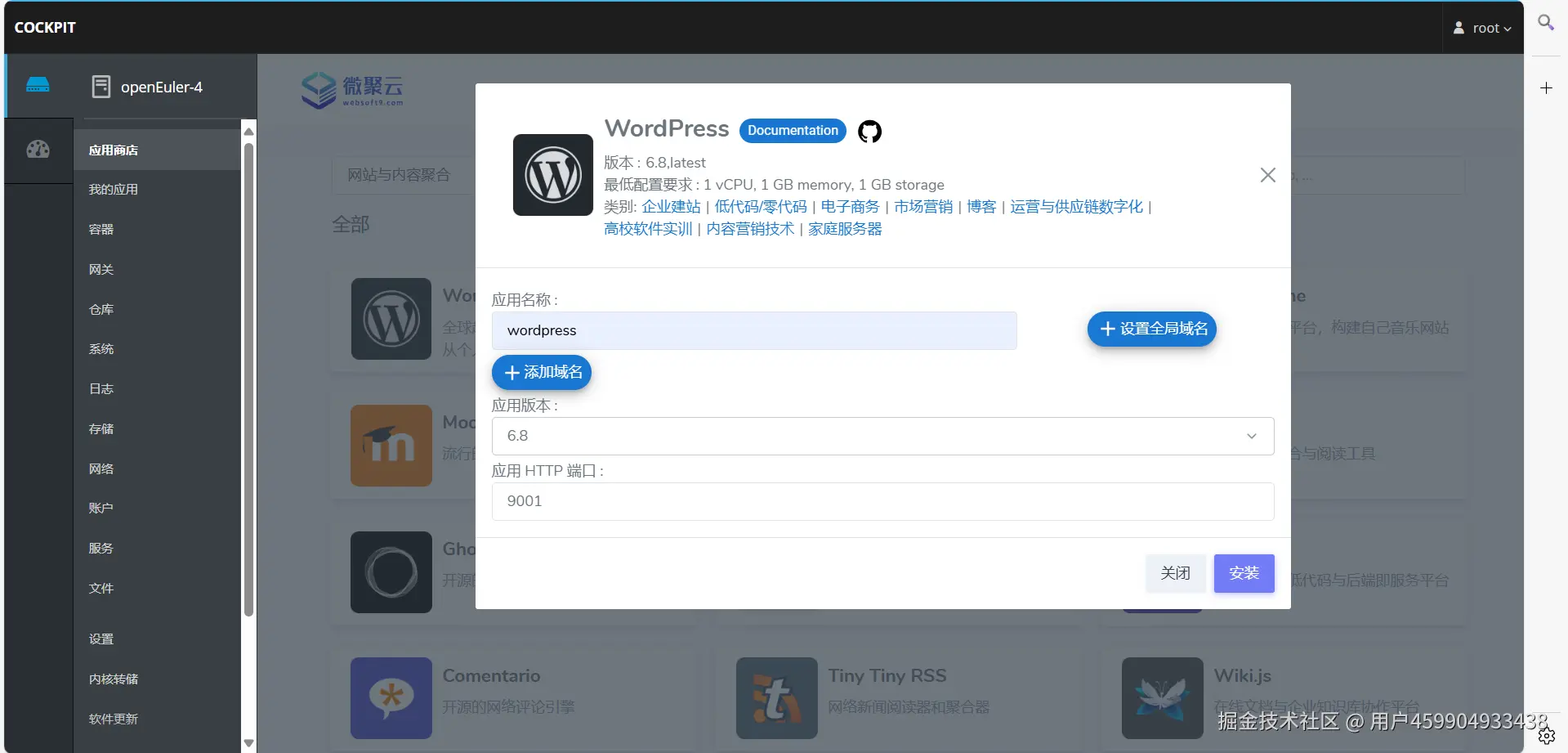
Task: Open the 运营与供应链数字化 category link
Action: 1076,207
